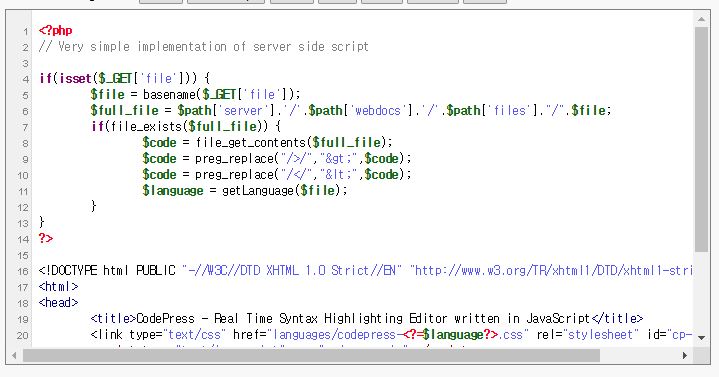Click the '&gt;' string on line 9
This screenshot has width=719, height=377.
click(x=339, y=159)
